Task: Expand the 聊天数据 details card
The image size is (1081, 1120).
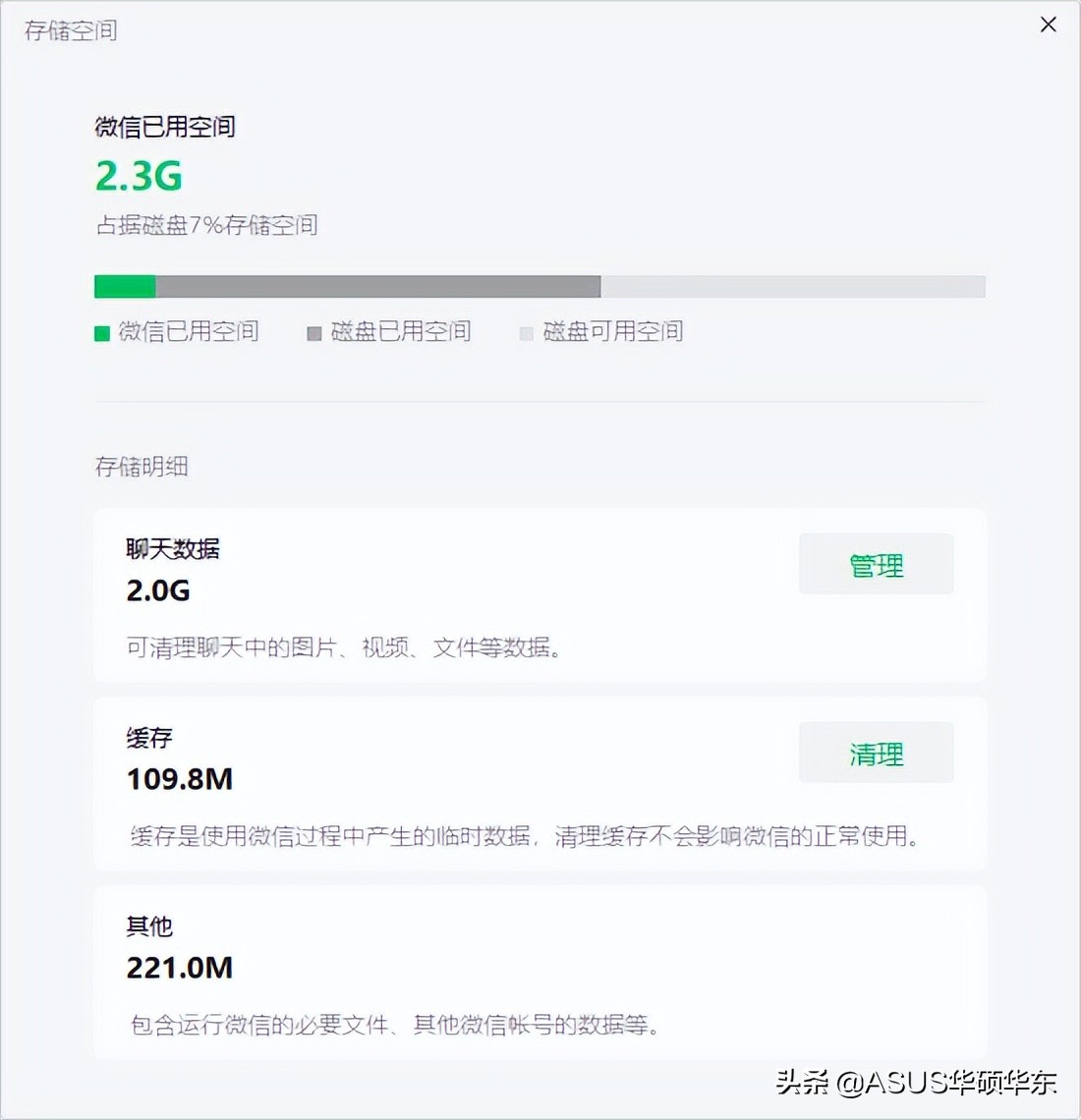Action: [x=540, y=594]
